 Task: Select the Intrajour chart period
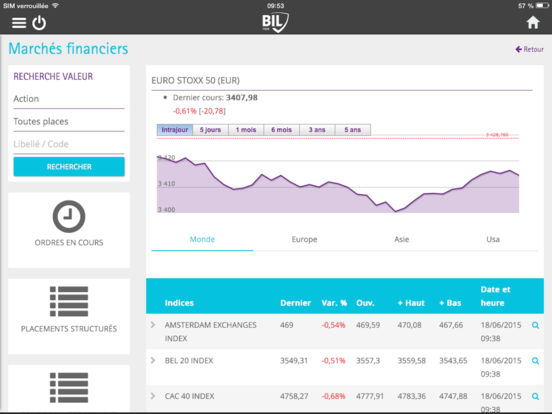[175, 130]
